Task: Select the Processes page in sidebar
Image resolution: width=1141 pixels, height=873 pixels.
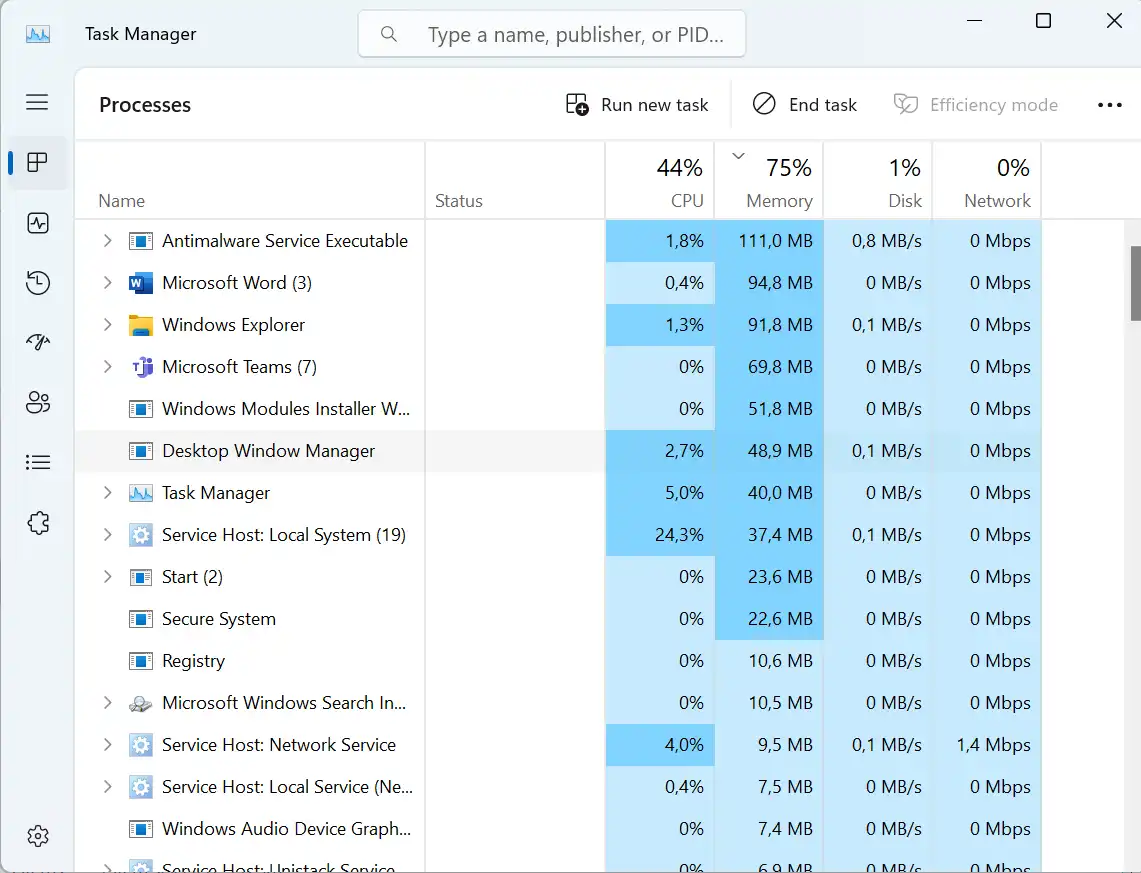Action: 37,162
